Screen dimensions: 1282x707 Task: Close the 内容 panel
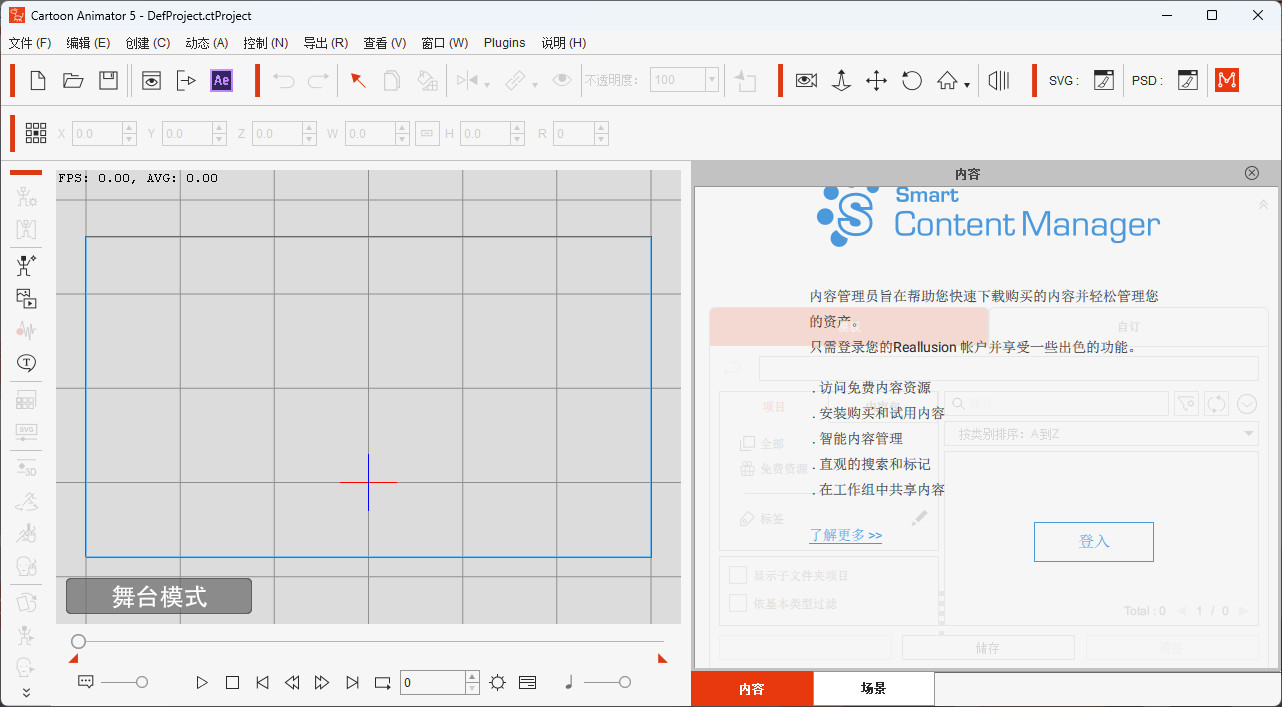click(x=1252, y=173)
